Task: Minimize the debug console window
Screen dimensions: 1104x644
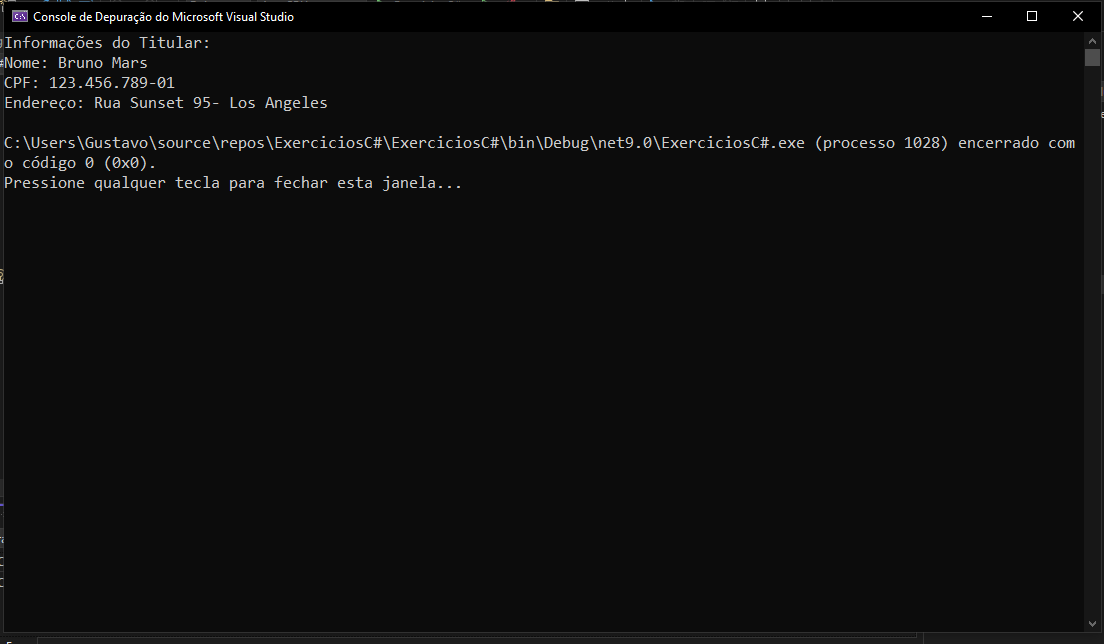Action: point(986,16)
